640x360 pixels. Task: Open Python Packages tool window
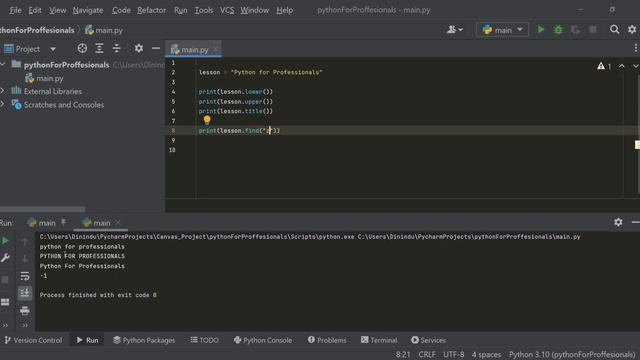point(144,340)
